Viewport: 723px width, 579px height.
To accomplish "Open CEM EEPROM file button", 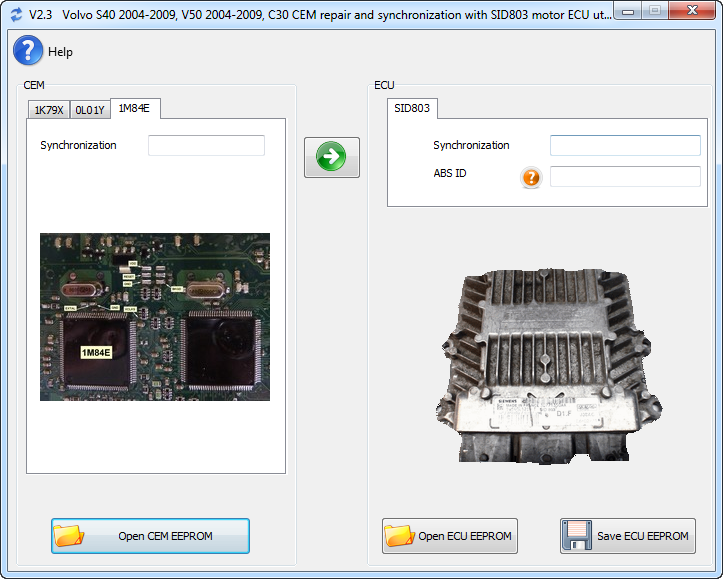I will coord(150,536).
